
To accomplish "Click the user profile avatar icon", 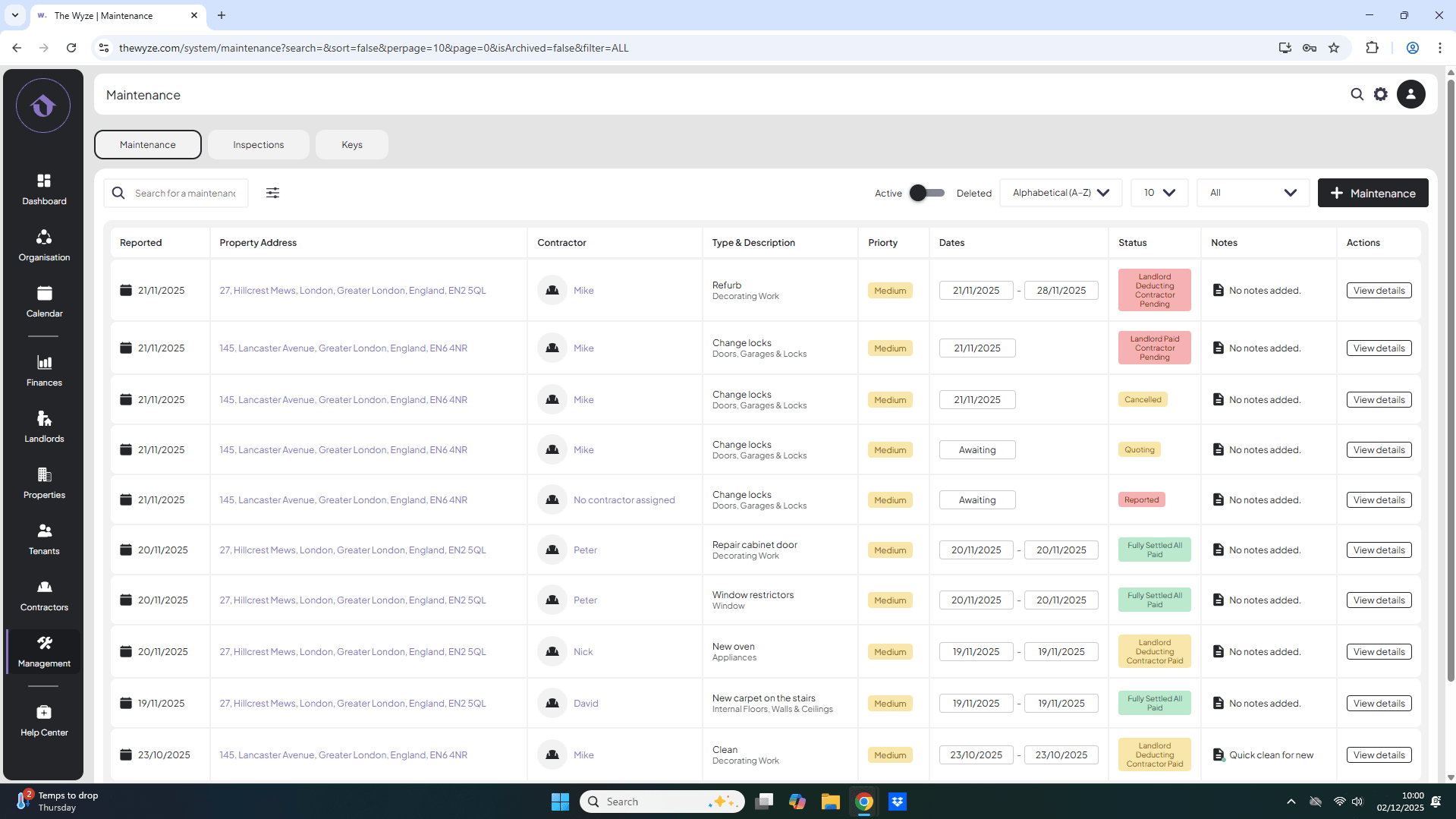I will click(1410, 94).
